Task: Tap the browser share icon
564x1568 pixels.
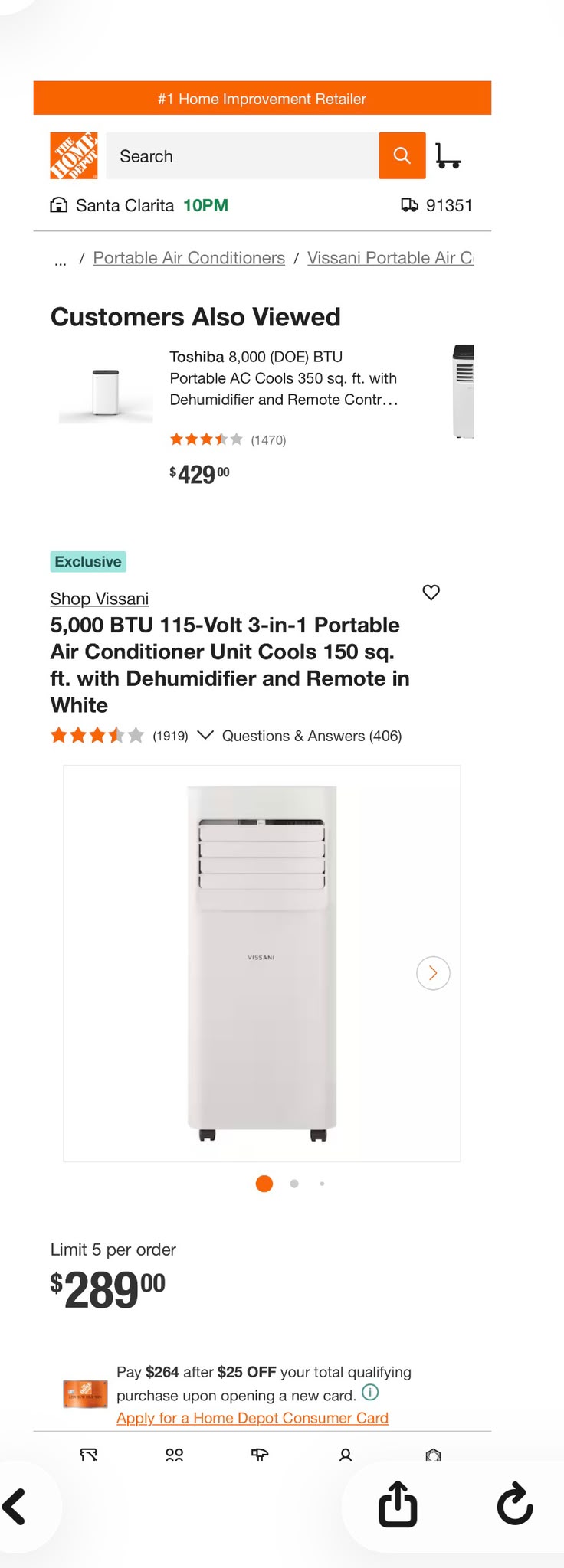Action: click(x=398, y=1504)
